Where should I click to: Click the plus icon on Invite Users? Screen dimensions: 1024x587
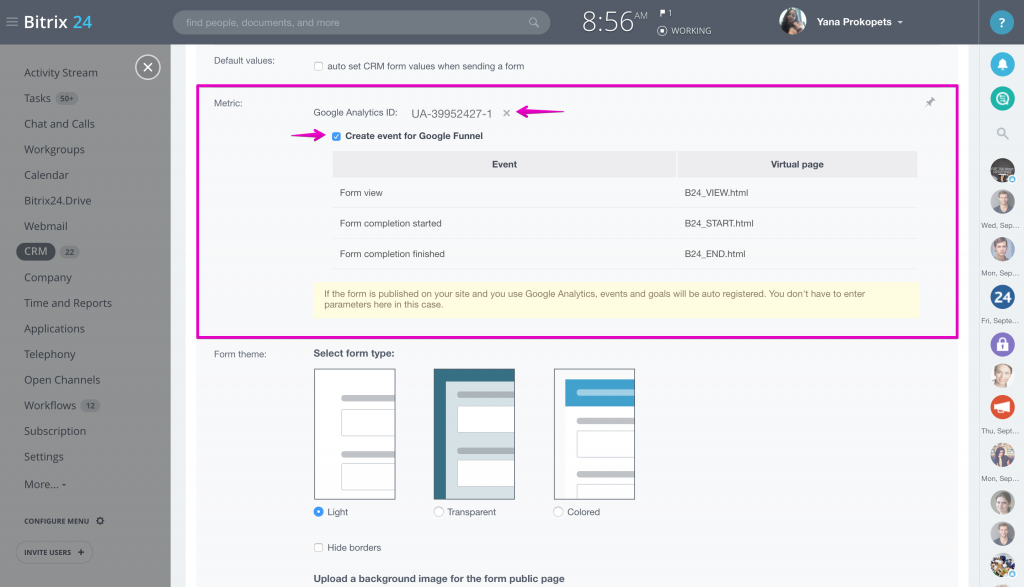81,552
